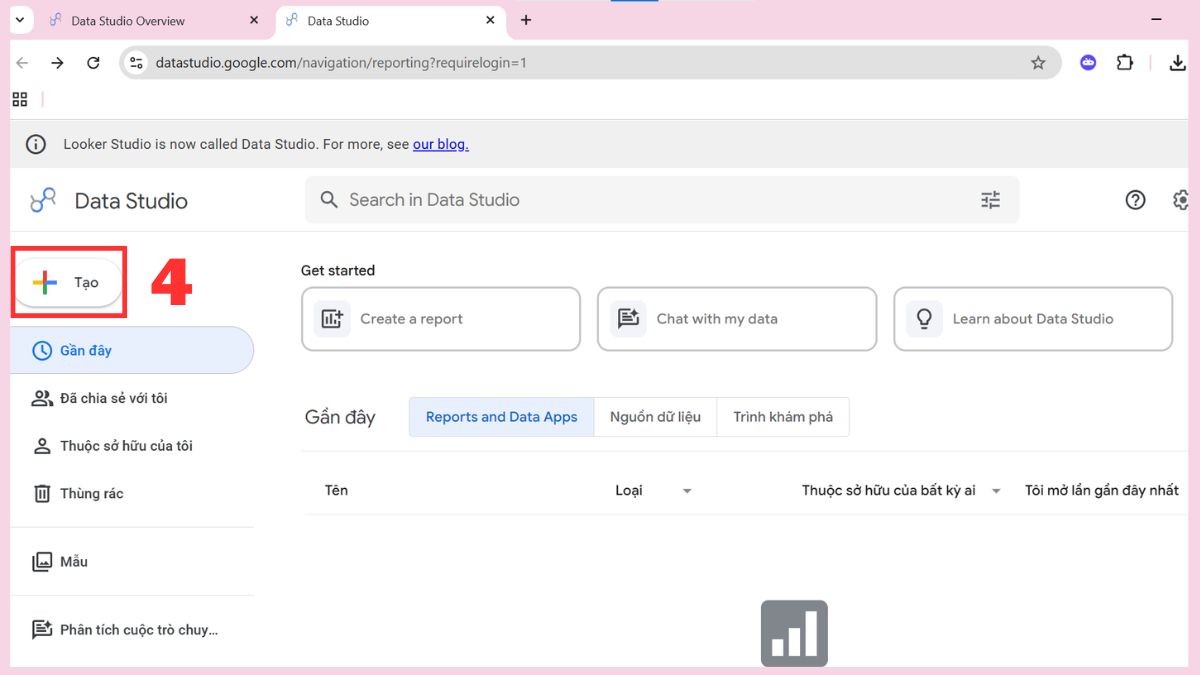The height and width of the screenshot is (675, 1200).
Task: Sort by Tôi mở lần gần đây nhất
Action: [x=1102, y=490]
